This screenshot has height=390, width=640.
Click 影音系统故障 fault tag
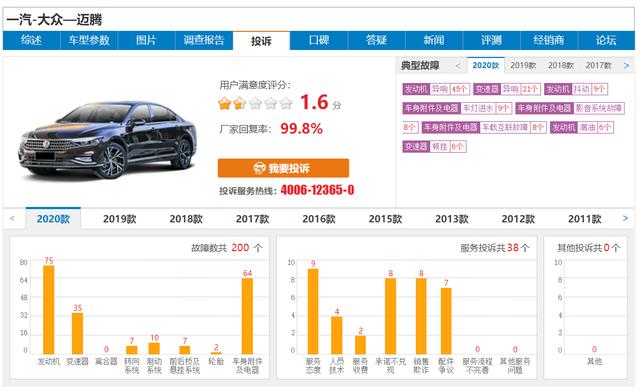click(570, 108)
